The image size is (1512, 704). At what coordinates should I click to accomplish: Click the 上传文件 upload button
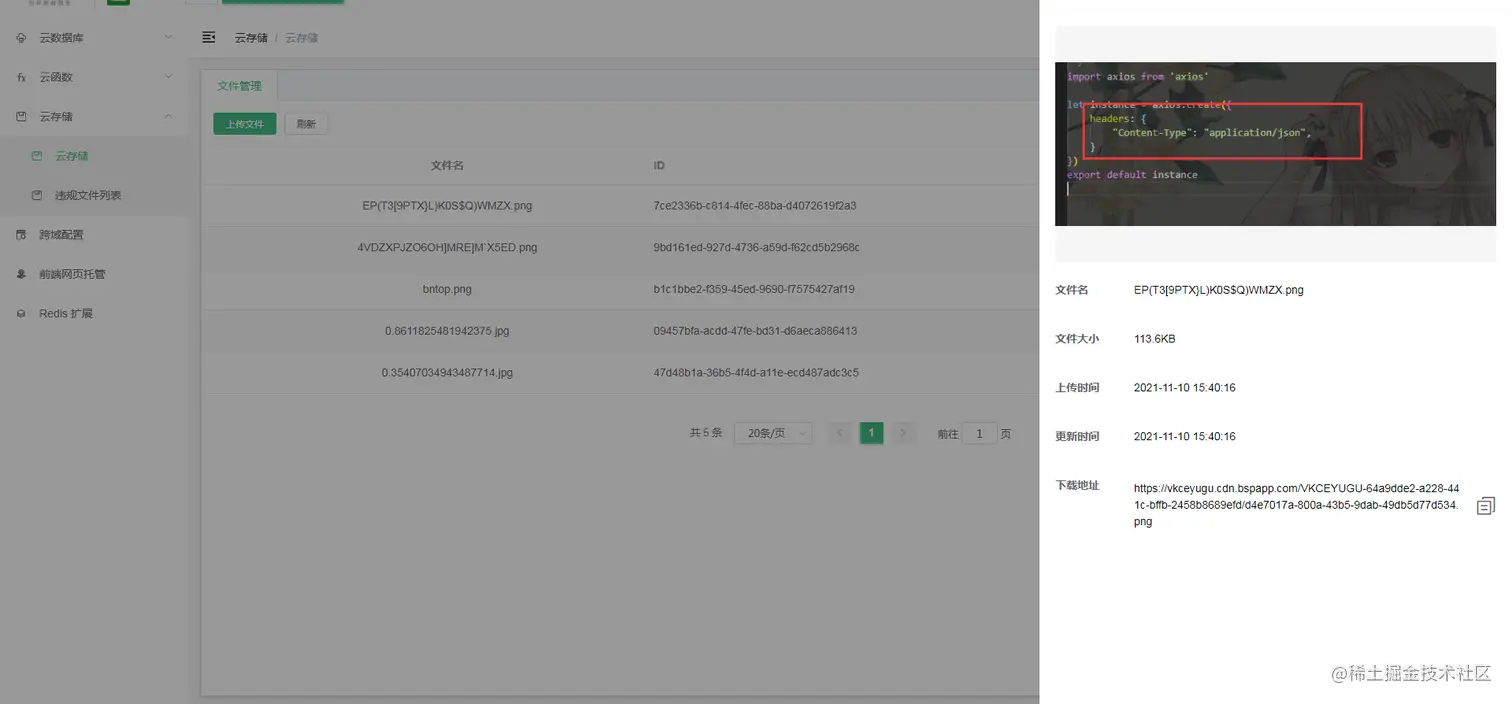pos(244,124)
